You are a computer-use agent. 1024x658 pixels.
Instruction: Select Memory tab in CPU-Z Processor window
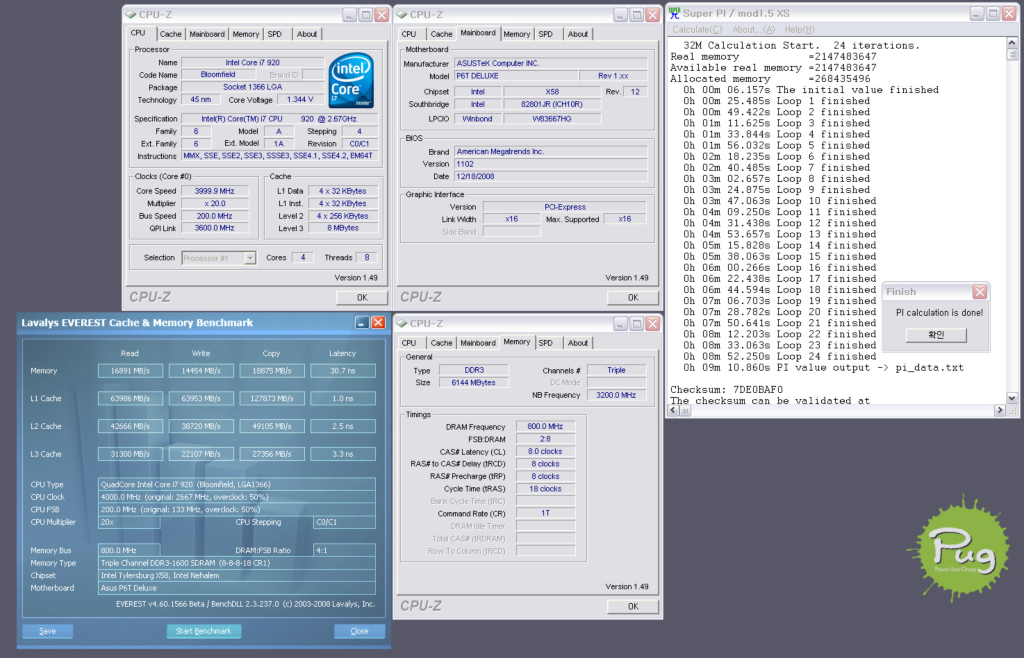[246, 34]
